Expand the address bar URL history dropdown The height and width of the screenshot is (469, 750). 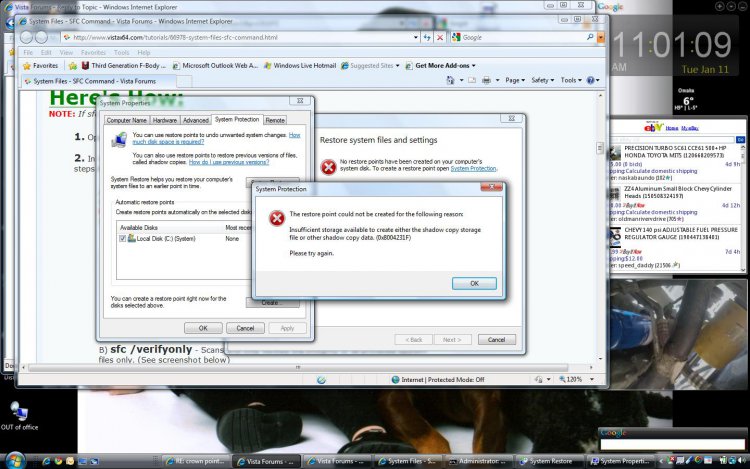(416, 37)
